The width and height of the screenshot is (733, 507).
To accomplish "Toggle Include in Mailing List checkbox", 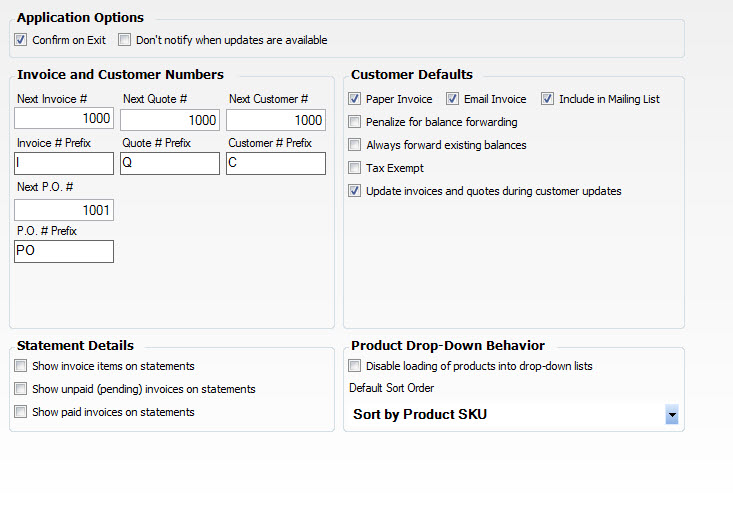I will [x=547, y=99].
